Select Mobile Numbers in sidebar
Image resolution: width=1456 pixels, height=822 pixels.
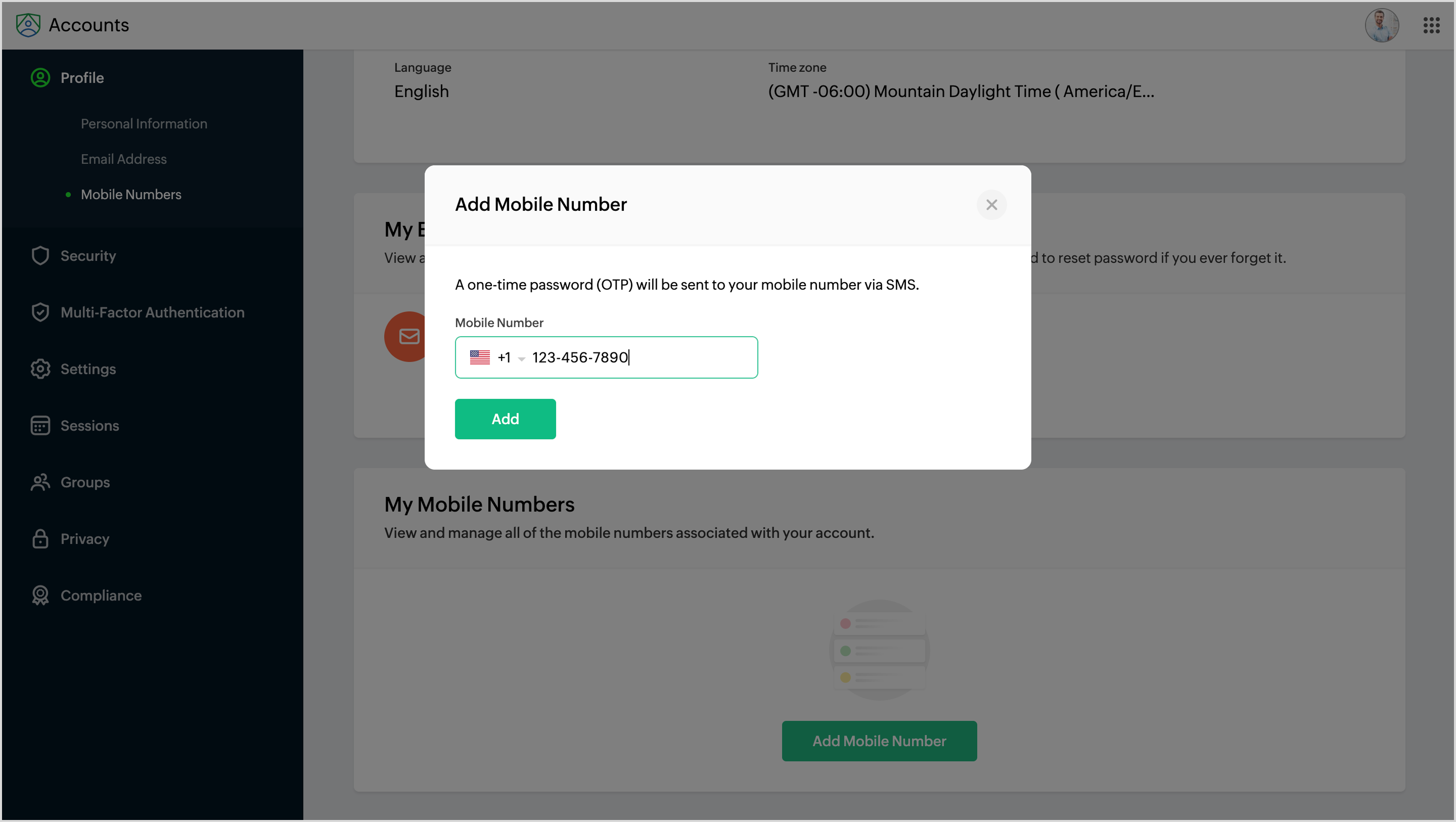(x=130, y=195)
